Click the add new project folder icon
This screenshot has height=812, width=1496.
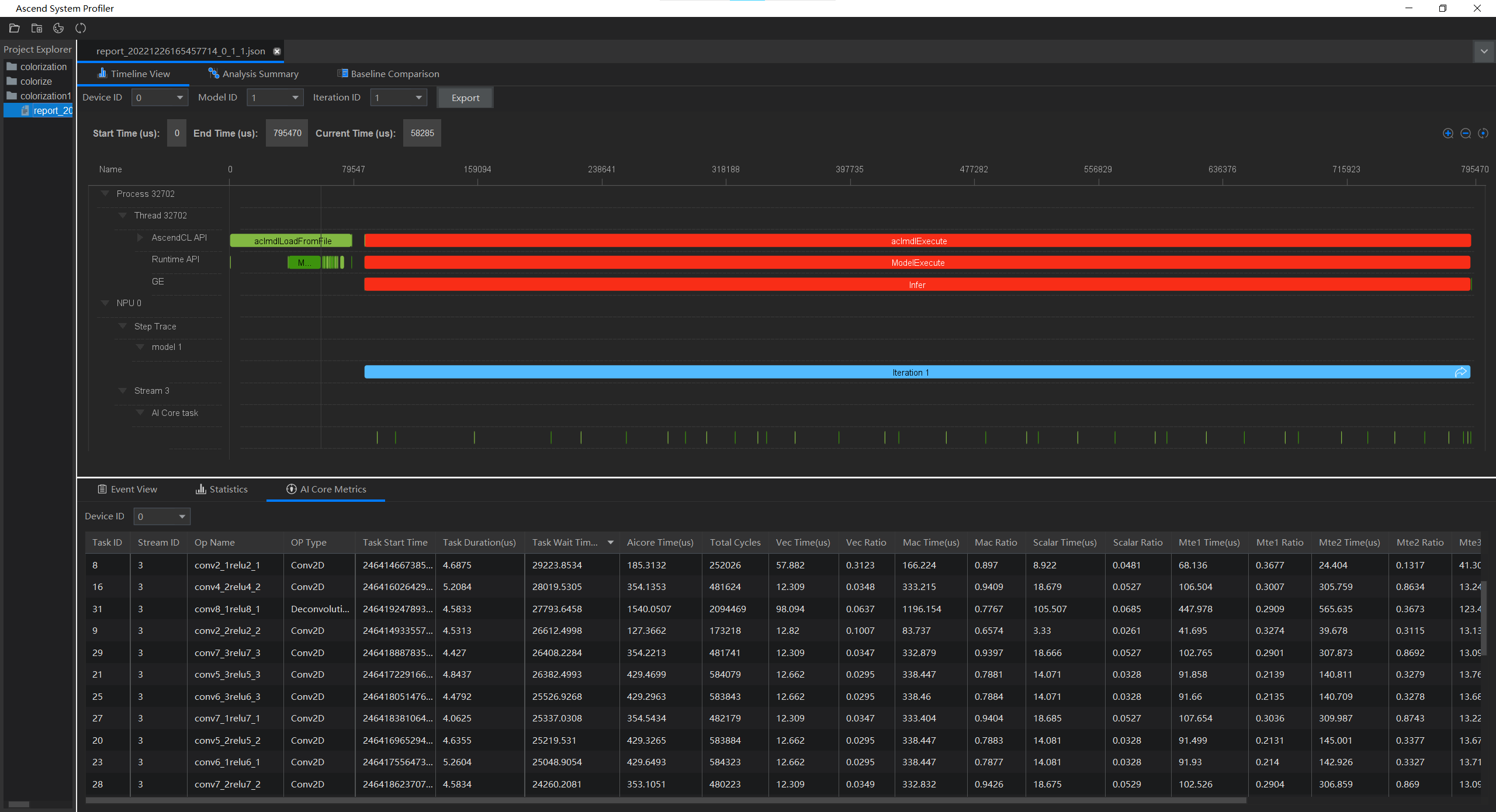pyautogui.click(x=37, y=28)
